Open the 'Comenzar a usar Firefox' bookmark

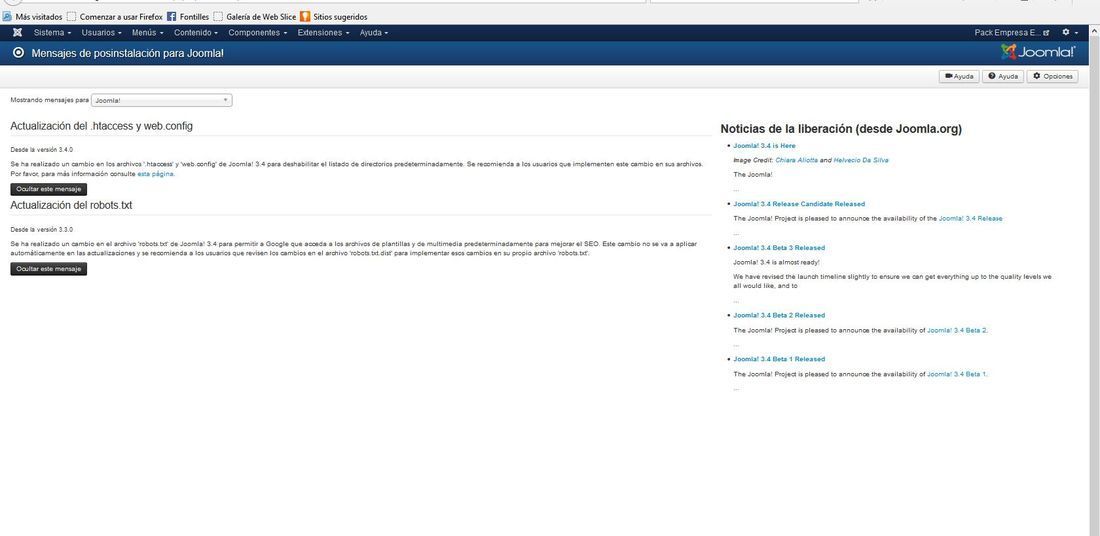114,16
